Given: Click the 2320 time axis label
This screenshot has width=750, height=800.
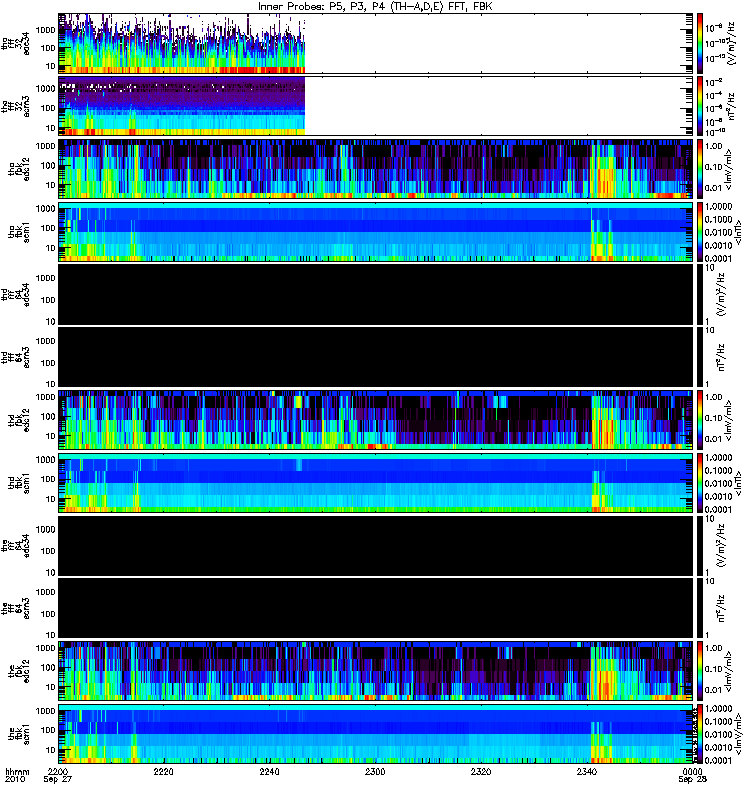Looking at the screenshot, I should (481, 771).
